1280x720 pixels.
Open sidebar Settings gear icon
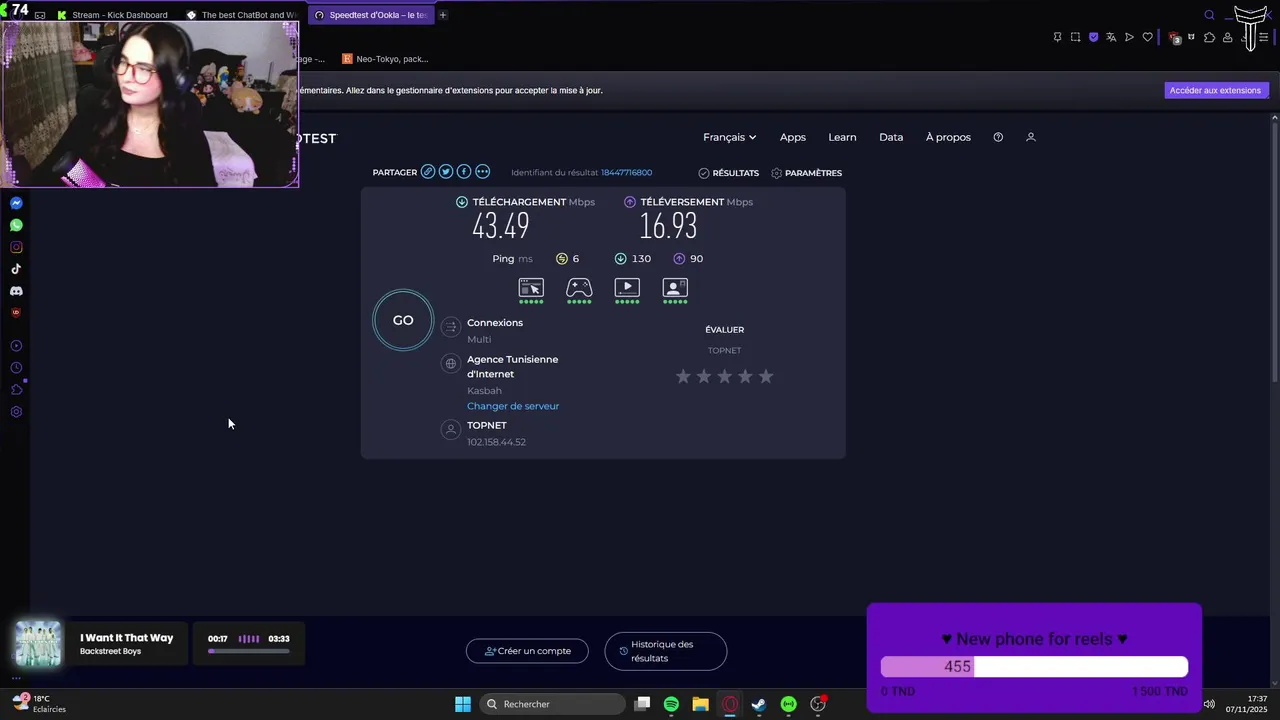(x=16, y=412)
